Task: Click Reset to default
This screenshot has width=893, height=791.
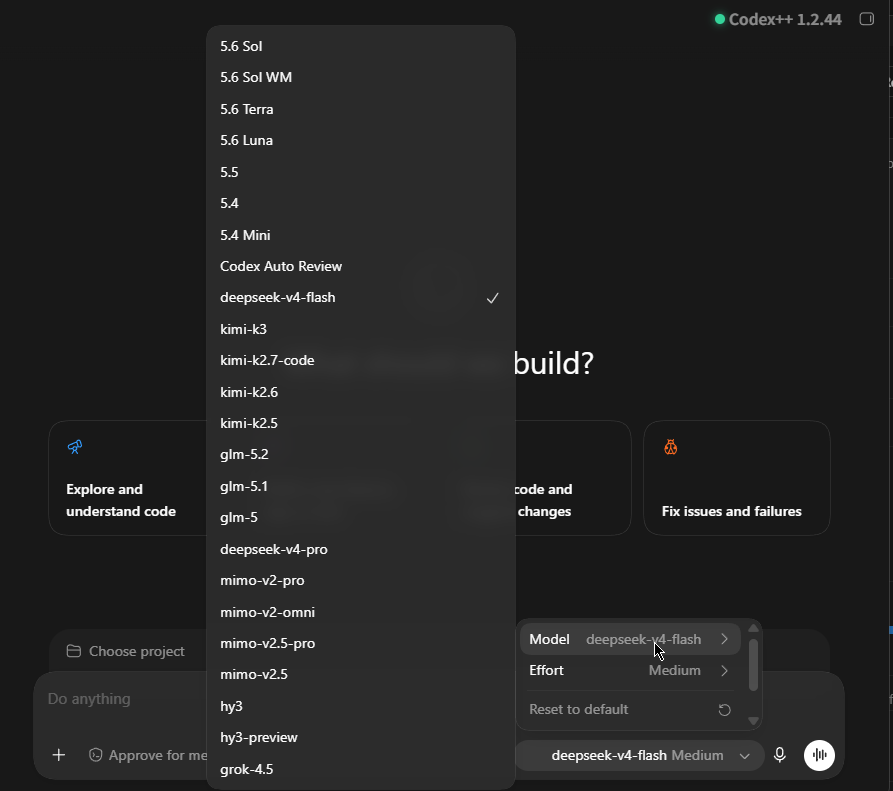Action: tap(630, 710)
